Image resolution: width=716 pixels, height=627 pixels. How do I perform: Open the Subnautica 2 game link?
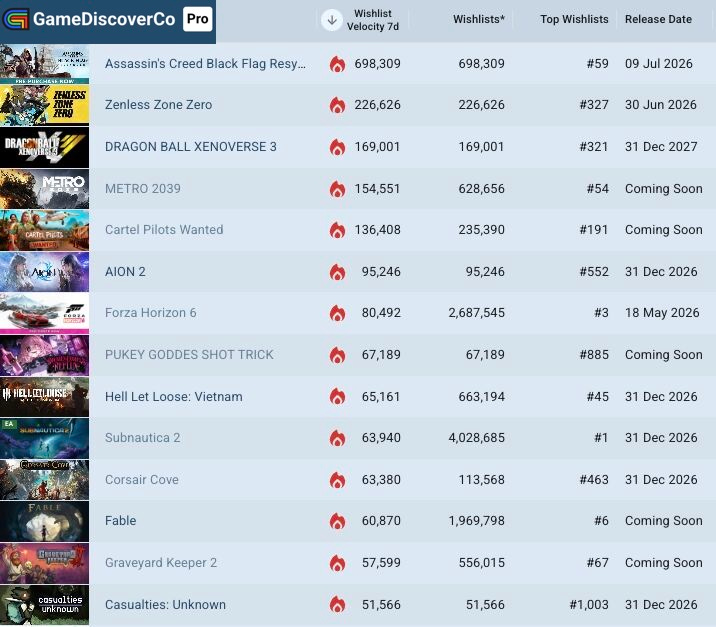(x=142, y=438)
